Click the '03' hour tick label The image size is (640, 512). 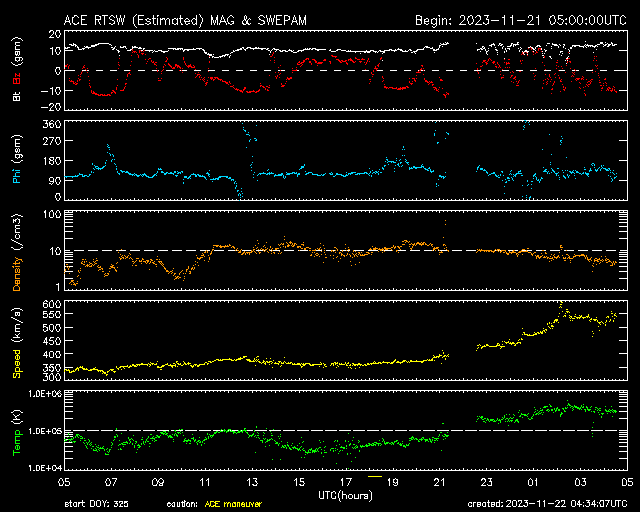click(x=580, y=482)
